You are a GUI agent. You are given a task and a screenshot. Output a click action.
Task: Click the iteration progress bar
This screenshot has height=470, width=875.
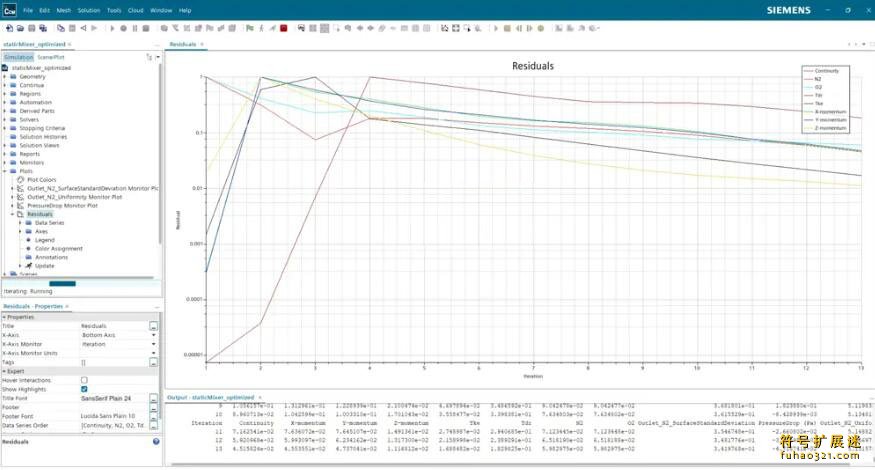click(62, 283)
